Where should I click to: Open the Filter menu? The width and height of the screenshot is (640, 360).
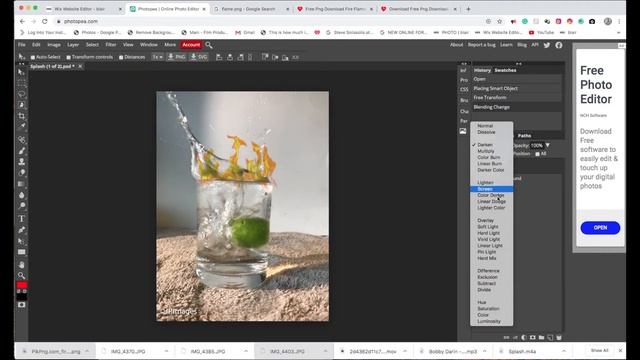[x=111, y=45]
